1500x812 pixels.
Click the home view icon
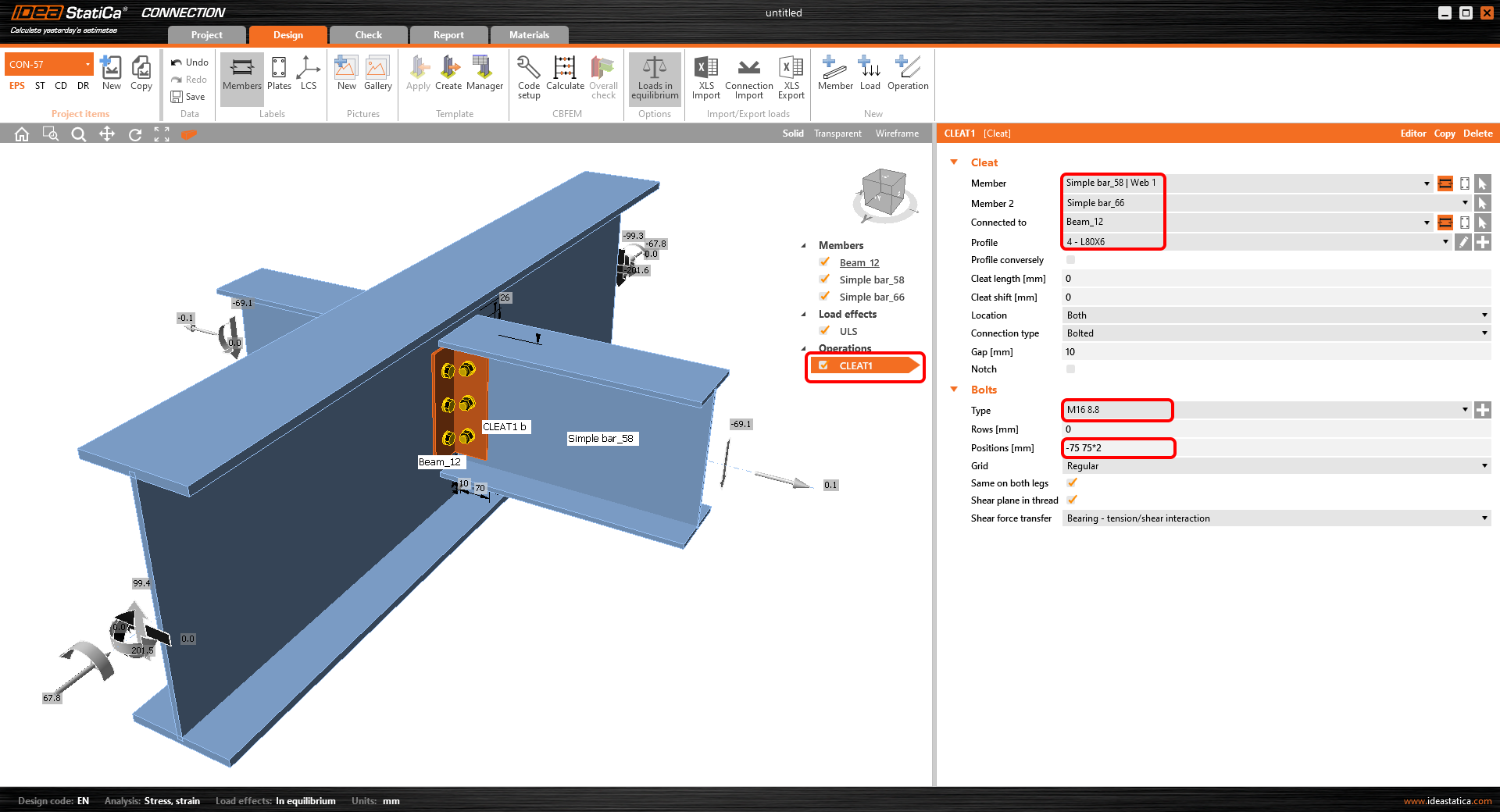[x=22, y=134]
